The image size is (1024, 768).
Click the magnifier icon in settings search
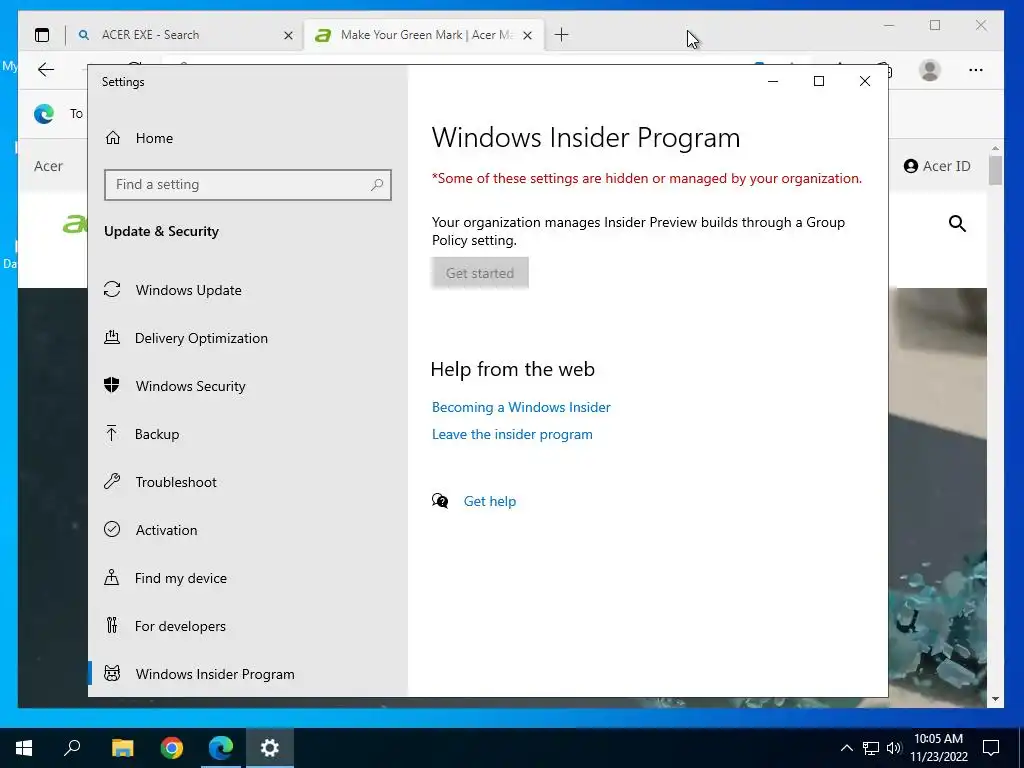coord(377,185)
